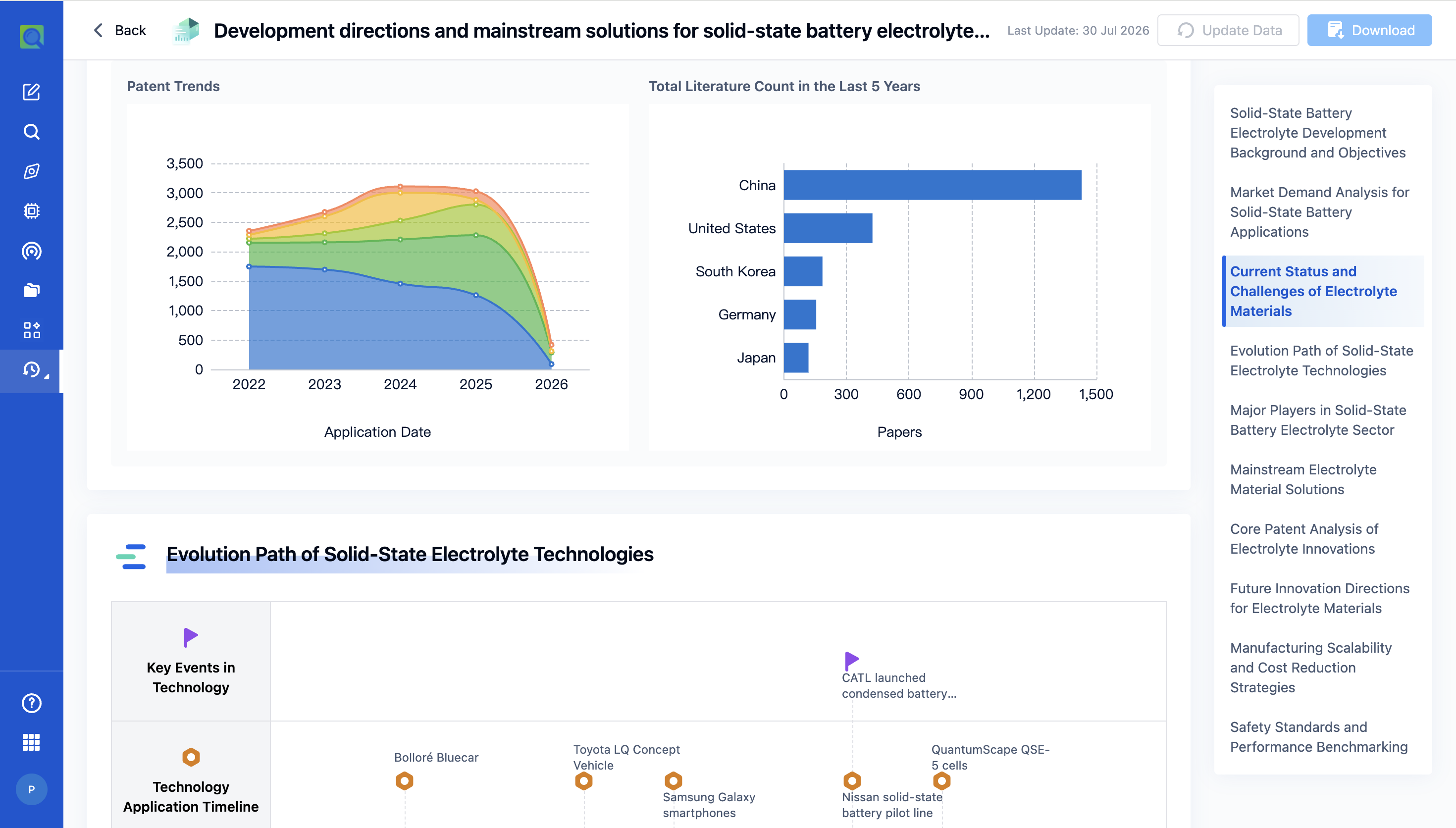Image resolution: width=1456 pixels, height=828 pixels.
Task: Go to Safety Standards and Performance Benchmarking
Action: coord(1318,737)
